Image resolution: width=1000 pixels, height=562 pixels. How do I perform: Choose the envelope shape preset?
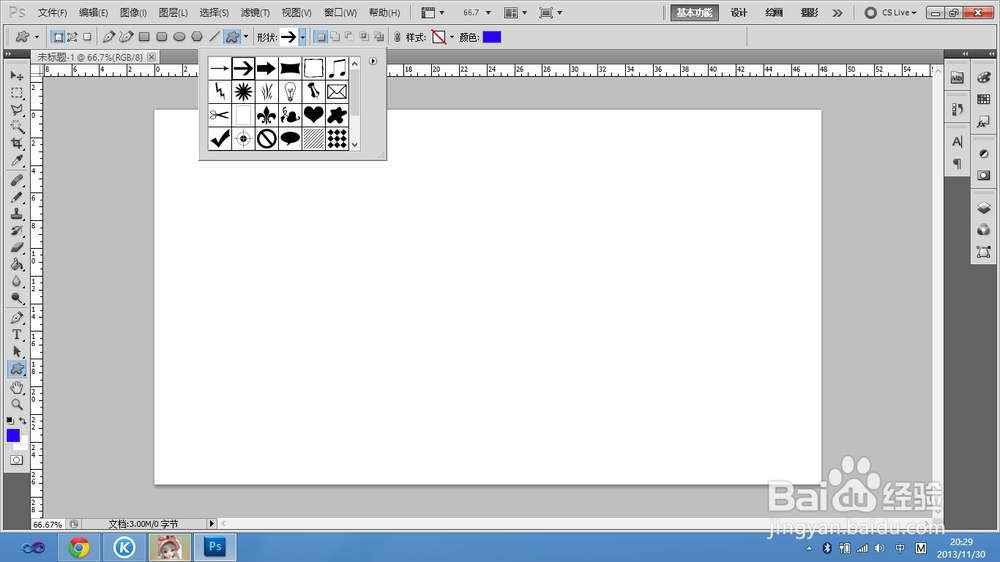(x=337, y=91)
